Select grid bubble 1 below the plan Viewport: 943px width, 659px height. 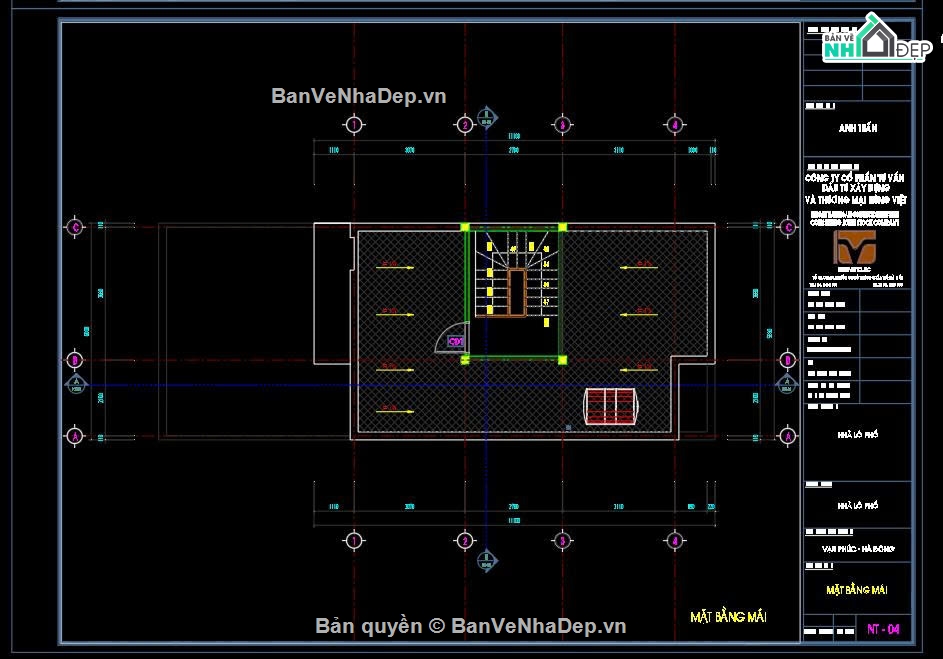(x=354, y=541)
